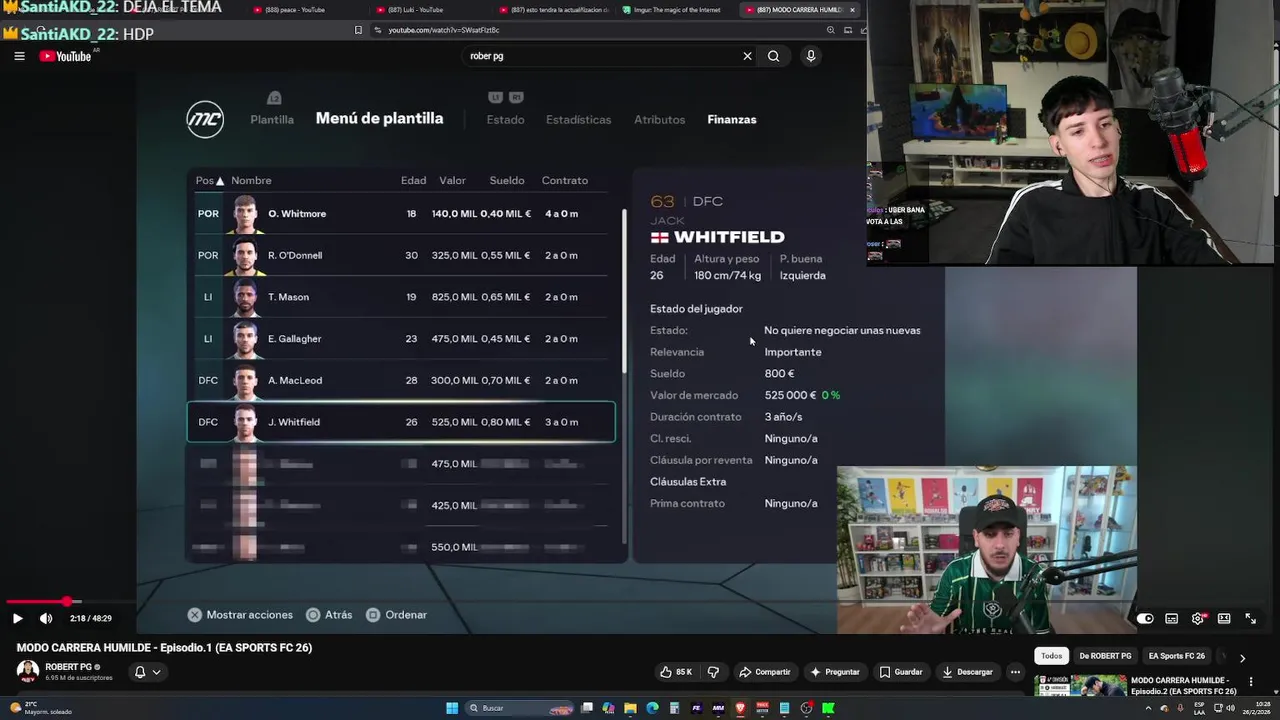Image resolution: width=1280 pixels, height=720 pixels.
Task: Open the player settings gear
Action: click(1198, 618)
